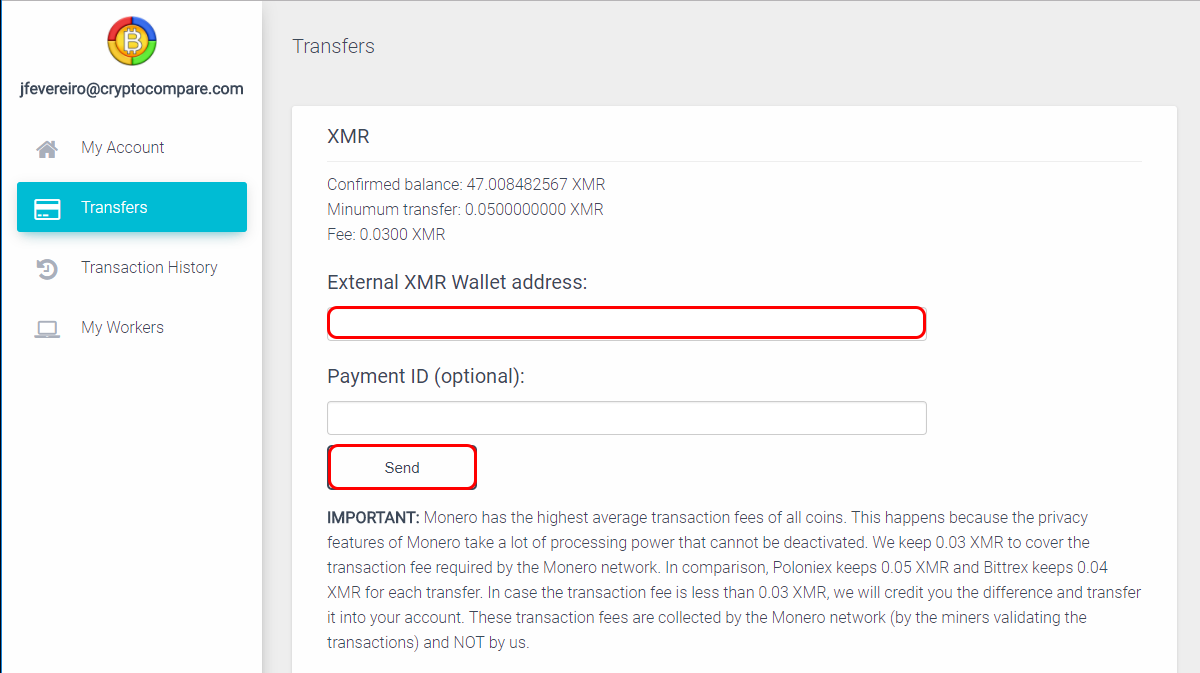Image resolution: width=1200 pixels, height=673 pixels.
Task: Click the jfevereiro@cryptocompare.com account email
Action: click(x=132, y=88)
